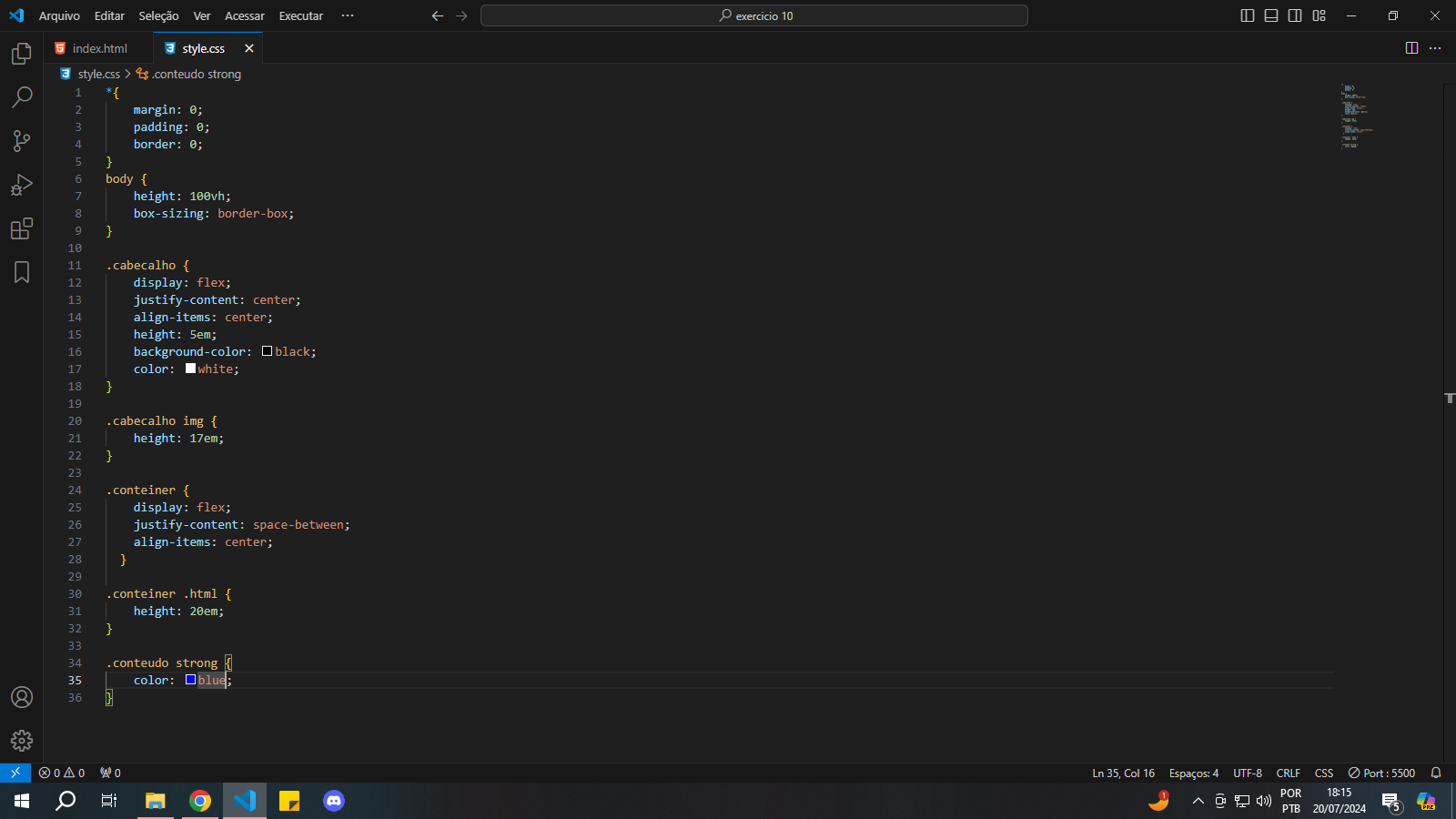Open the Accounts menu icon
The width and height of the screenshot is (1456, 819).
click(x=22, y=697)
